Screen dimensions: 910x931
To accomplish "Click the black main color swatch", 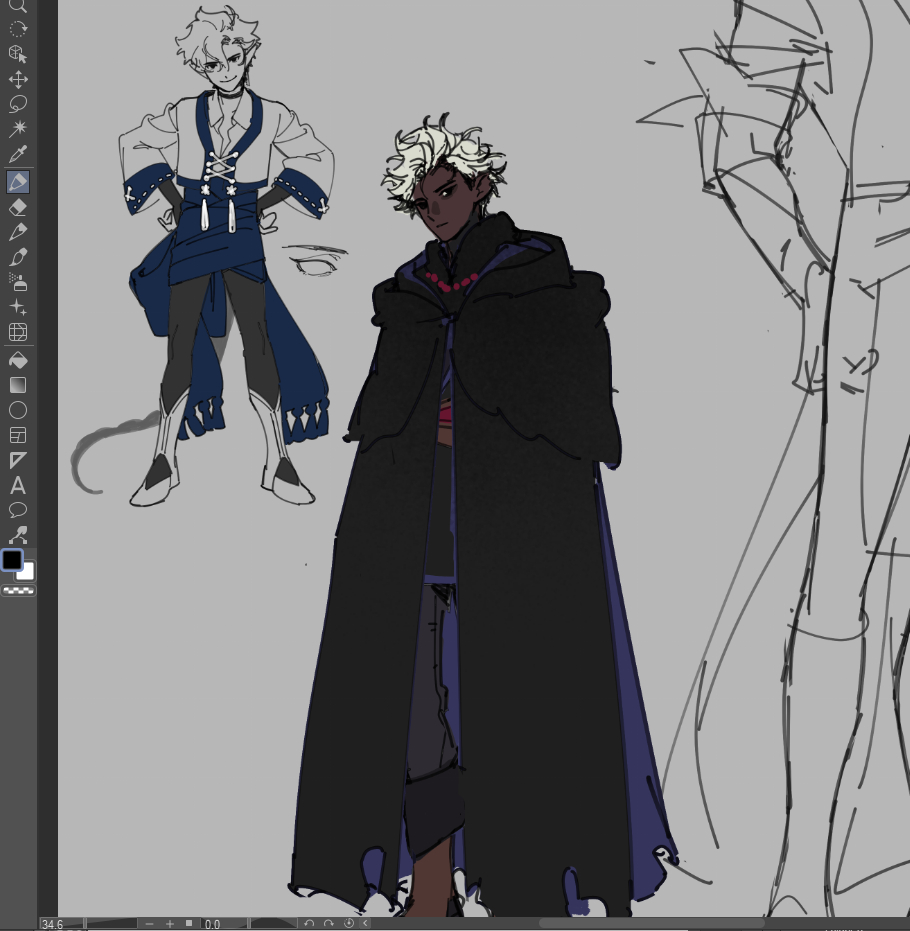I will click(x=12, y=560).
